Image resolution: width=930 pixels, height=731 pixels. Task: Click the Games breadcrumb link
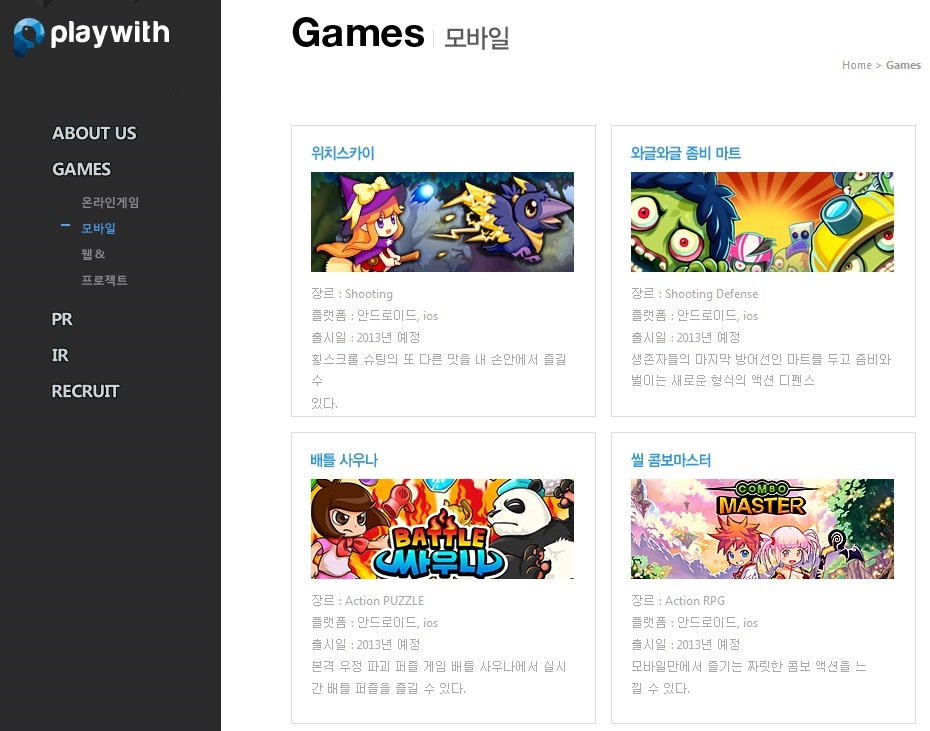click(x=903, y=65)
